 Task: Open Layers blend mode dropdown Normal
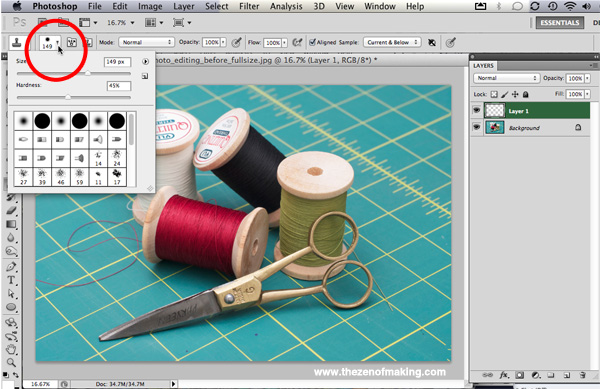(506, 78)
